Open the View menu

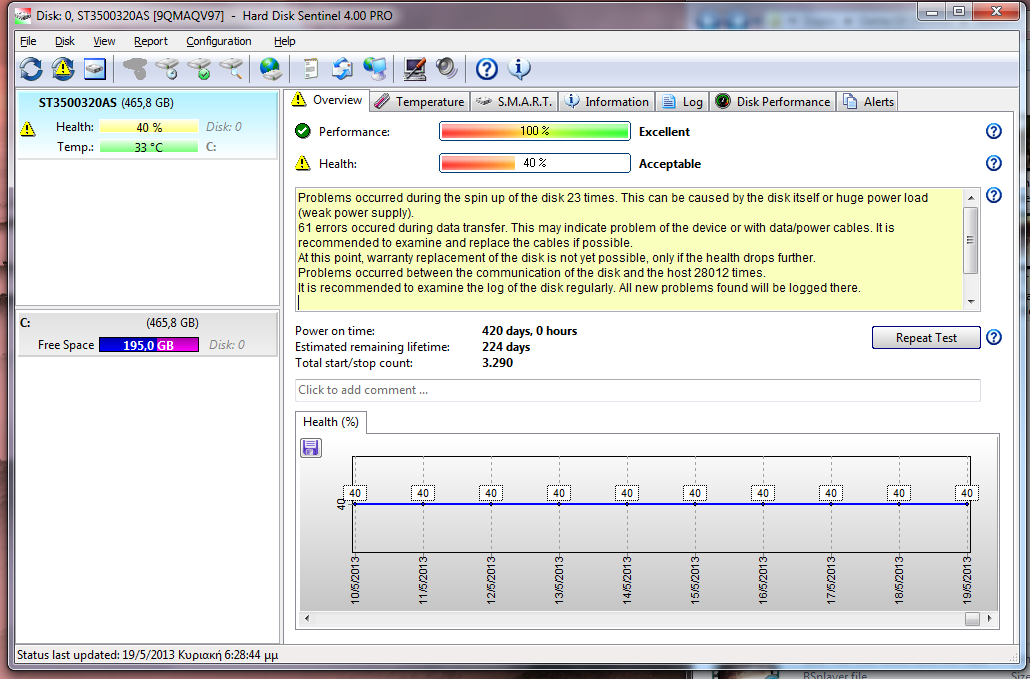click(x=104, y=41)
